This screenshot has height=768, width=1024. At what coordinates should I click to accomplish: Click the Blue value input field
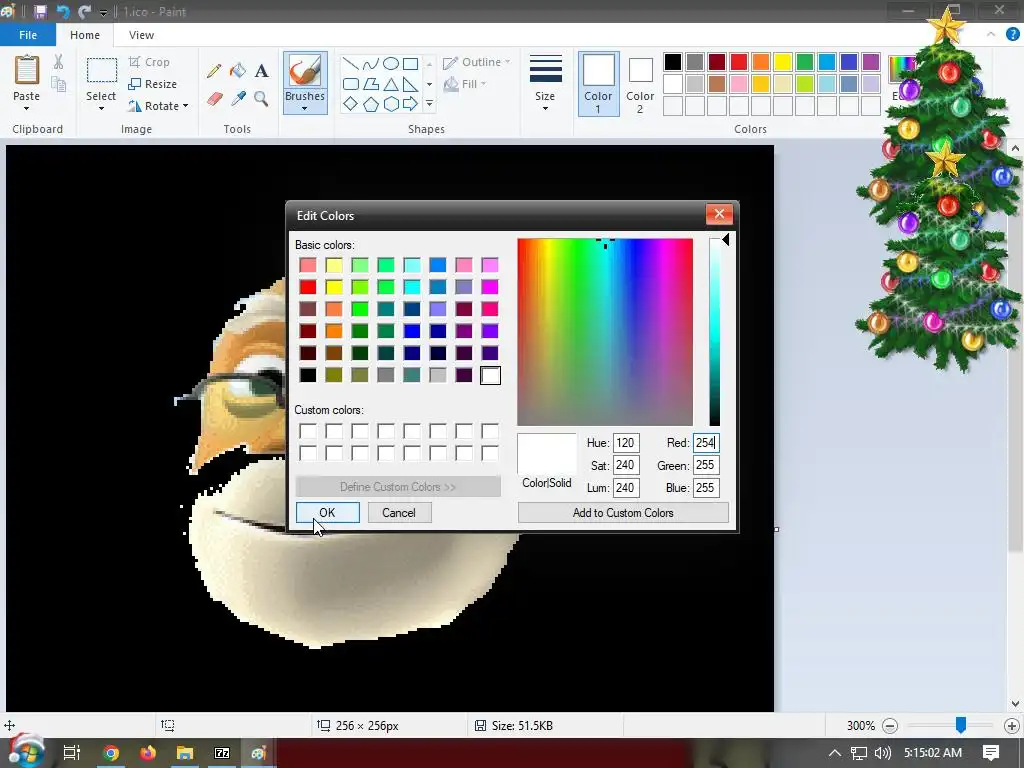tap(706, 487)
